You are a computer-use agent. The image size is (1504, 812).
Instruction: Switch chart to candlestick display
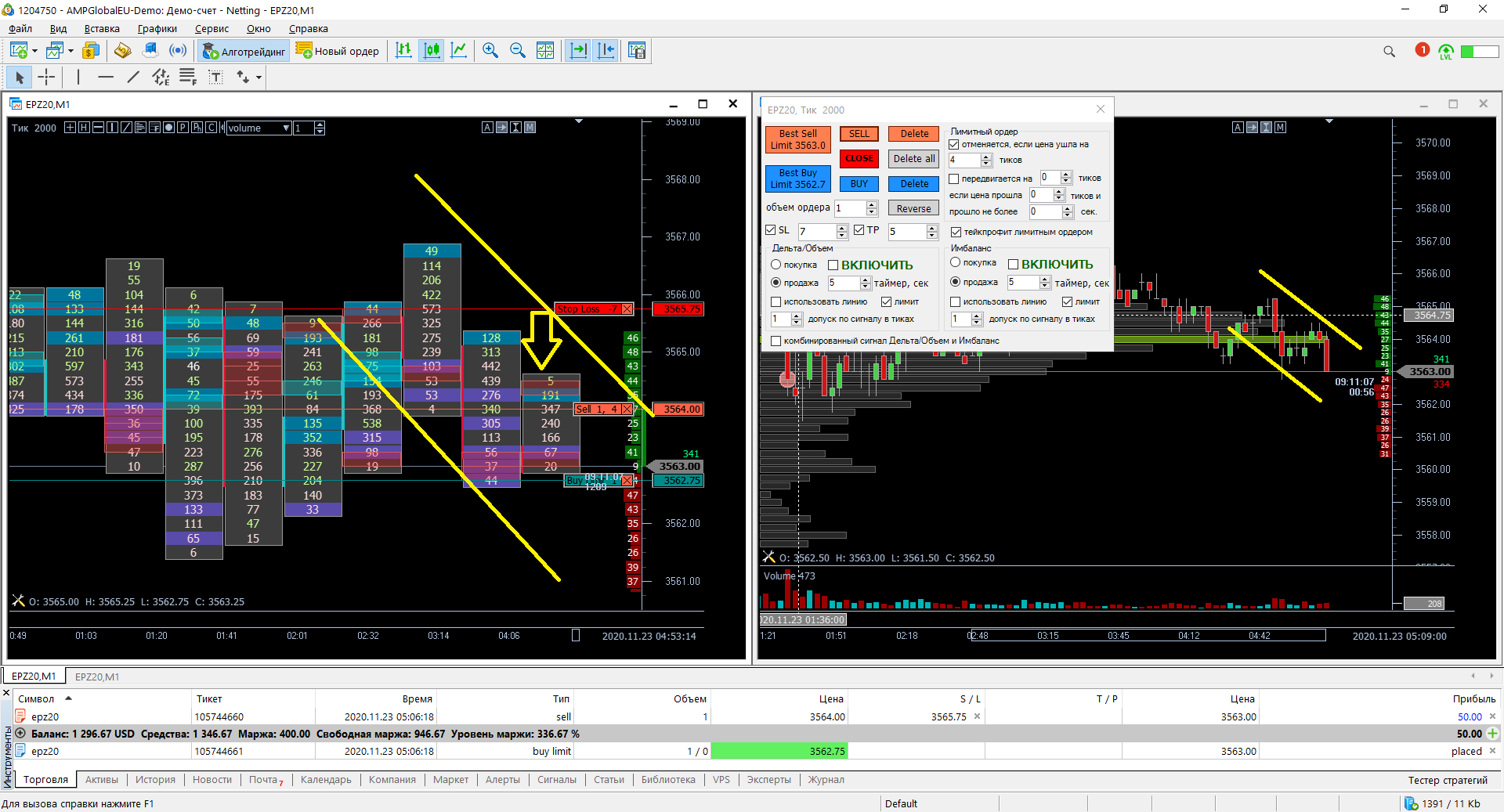[x=432, y=51]
